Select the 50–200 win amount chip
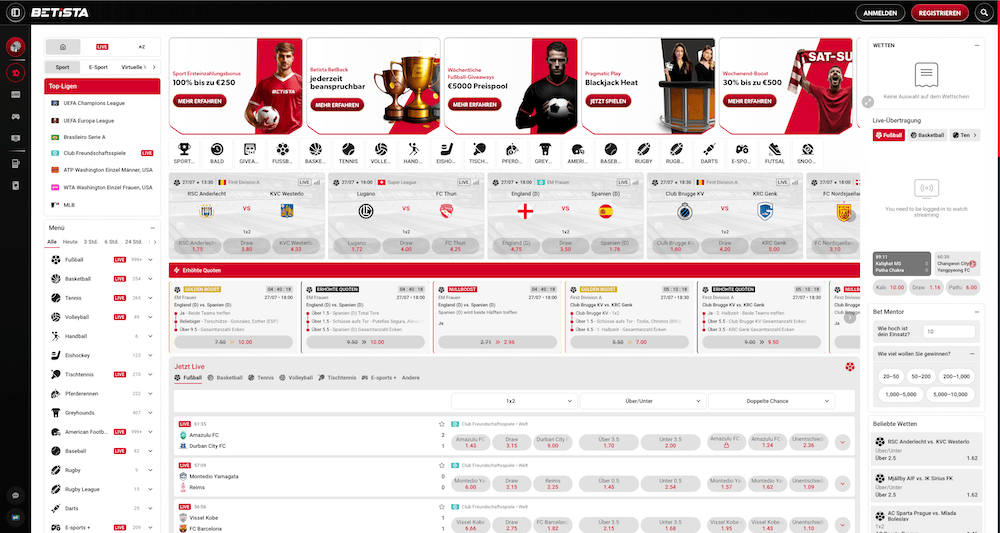The width and height of the screenshot is (1000, 533). point(921,376)
